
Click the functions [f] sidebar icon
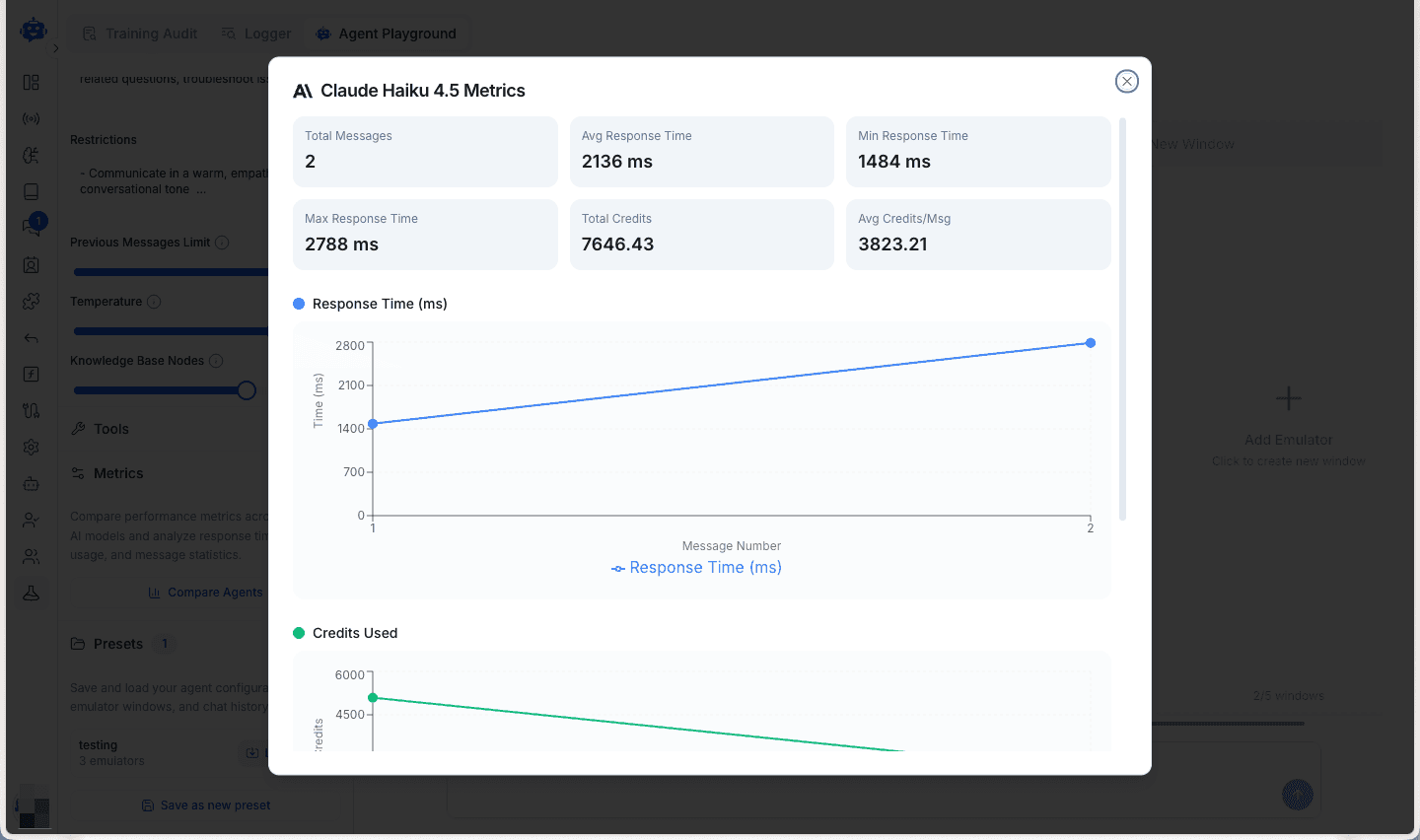click(31, 374)
